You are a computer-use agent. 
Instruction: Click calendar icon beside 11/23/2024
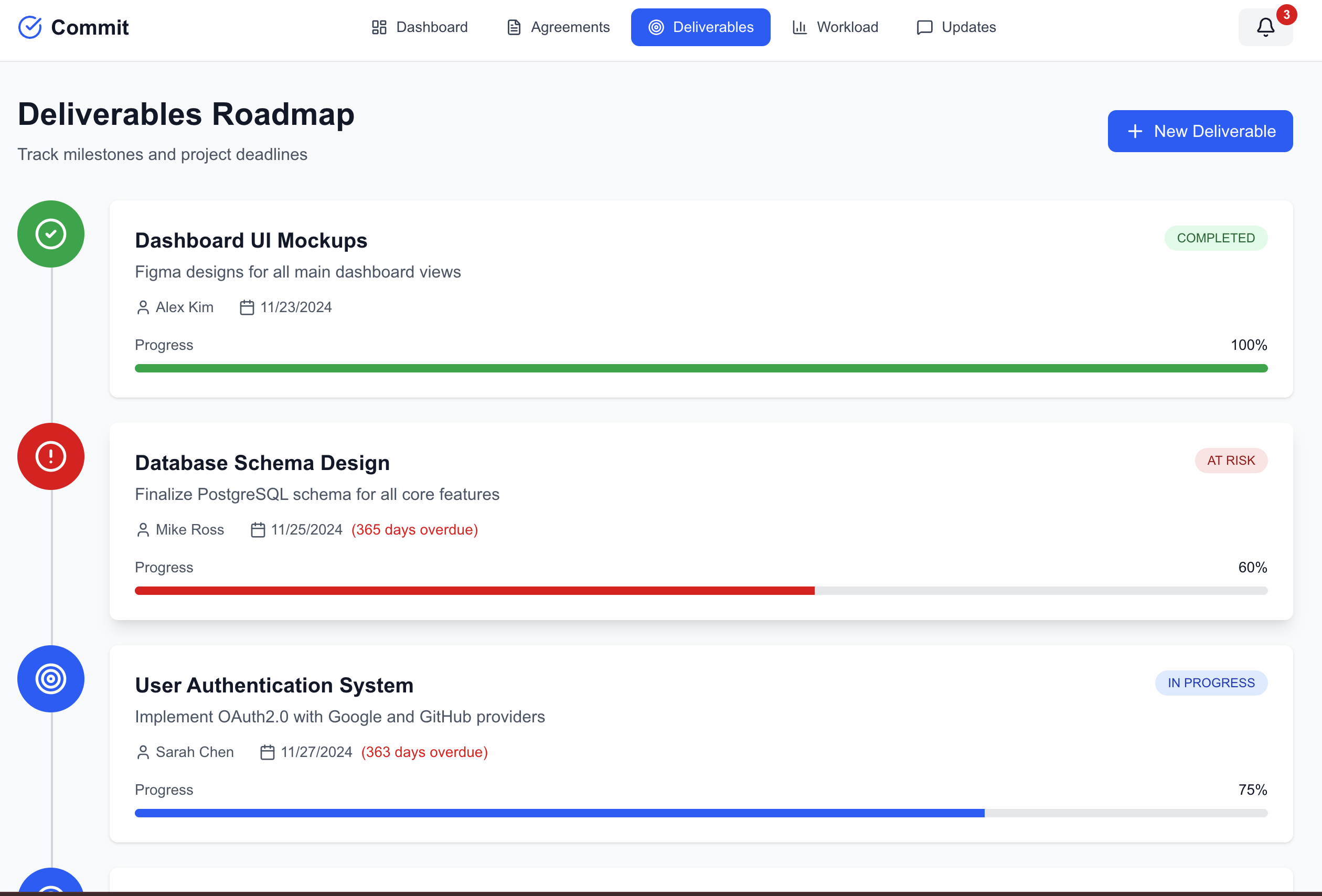pyautogui.click(x=247, y=307)
